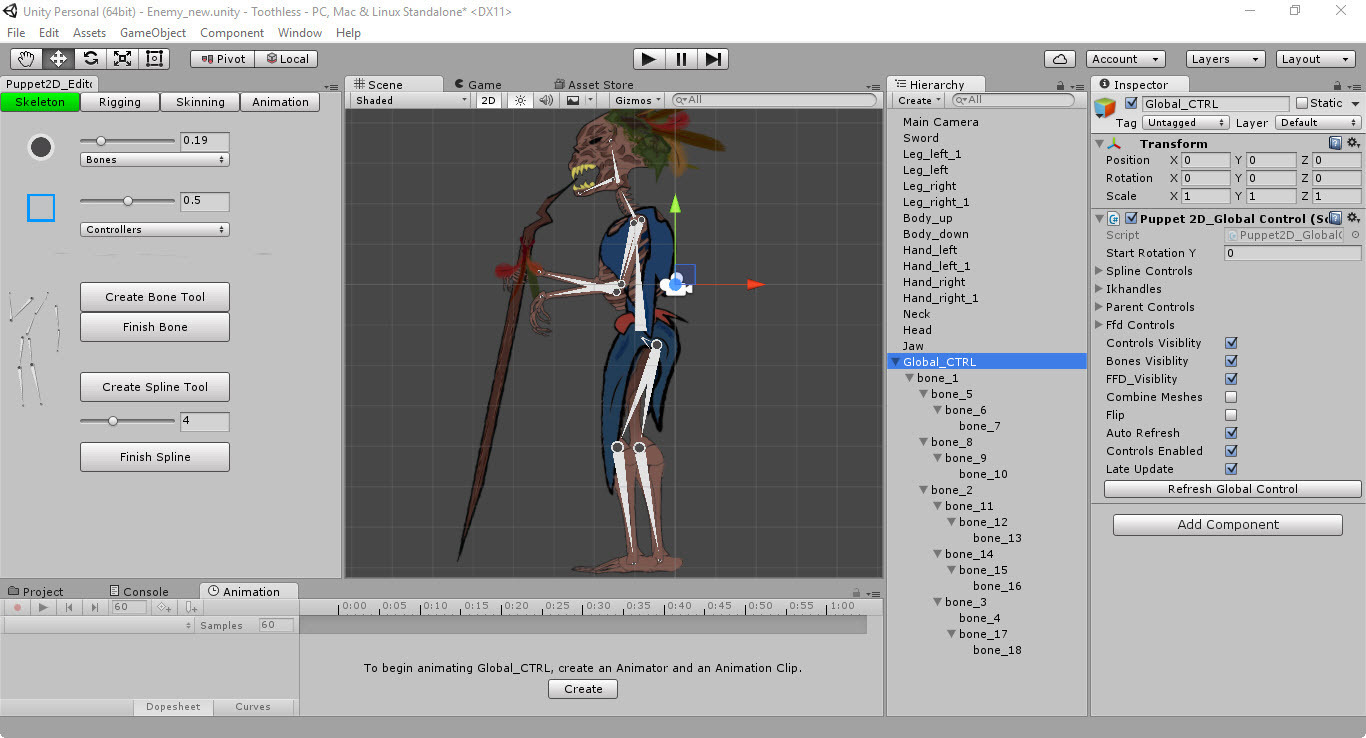1366x738 pixels.
Task: Uncheck Auto Refresh
Action: coord(1231,433)
